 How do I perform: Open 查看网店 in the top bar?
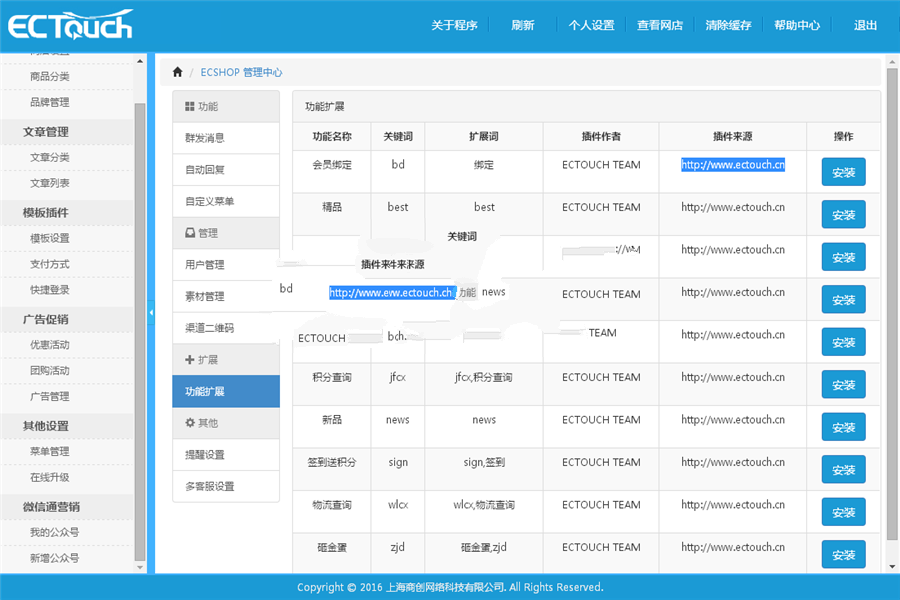pos(660,25)
